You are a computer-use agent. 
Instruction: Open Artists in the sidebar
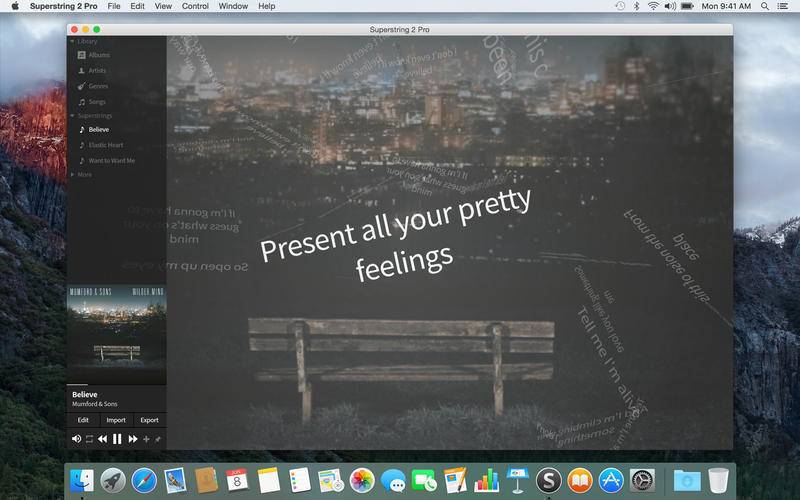pos(92,70)
